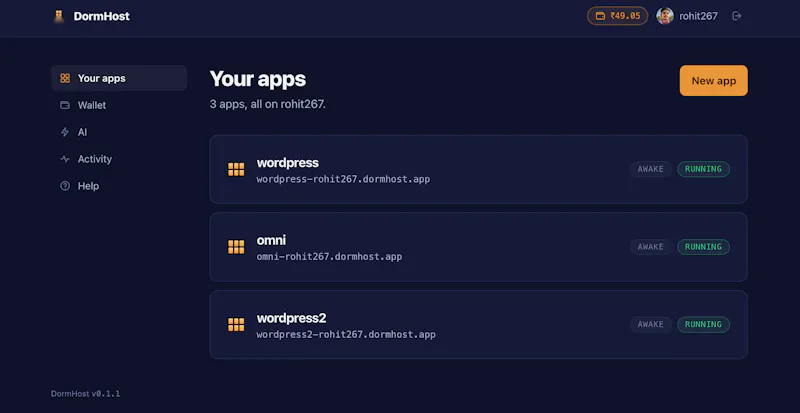Click the AWAKE badge on wordpress2
Screen dimensions: 800x413
pos(651,324)
